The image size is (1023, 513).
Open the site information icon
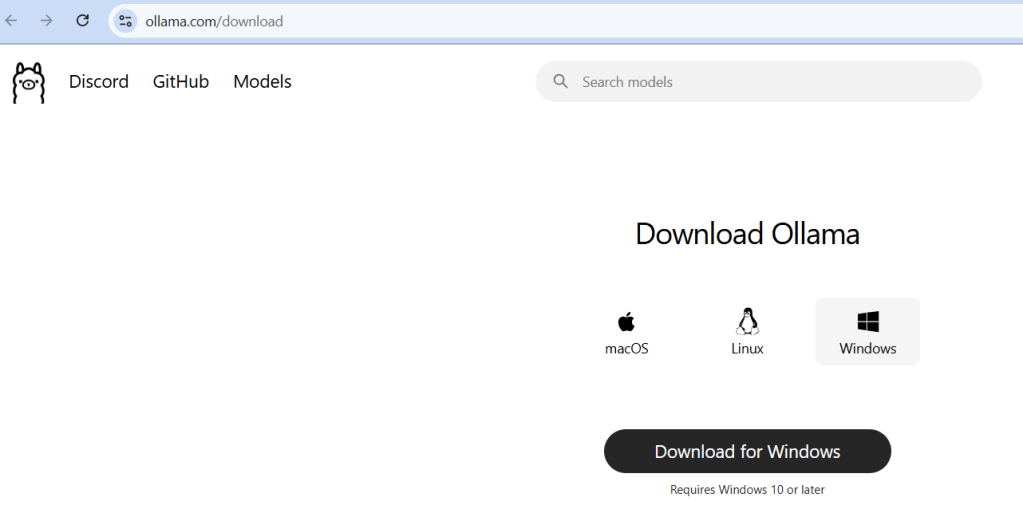125,21
